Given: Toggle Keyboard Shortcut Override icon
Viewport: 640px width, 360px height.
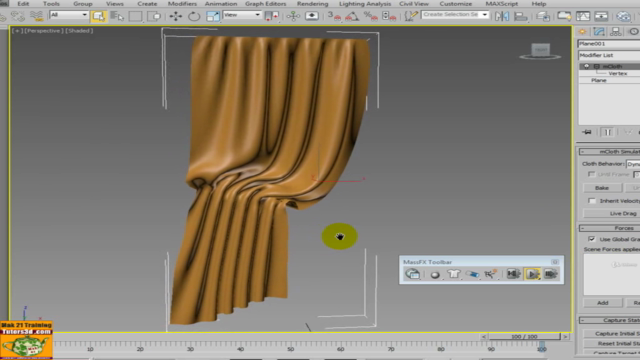Looking at the screenshot, I should click(312, 16).
